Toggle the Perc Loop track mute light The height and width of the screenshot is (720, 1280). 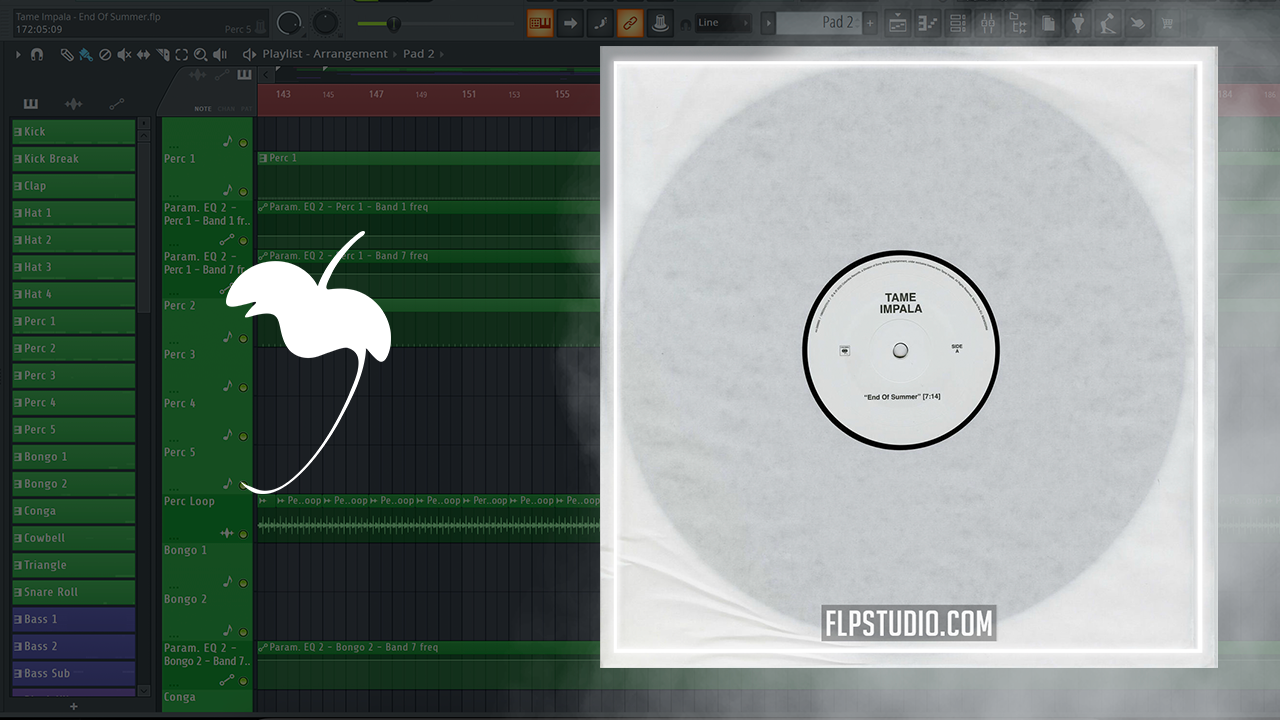coord(243,534)
